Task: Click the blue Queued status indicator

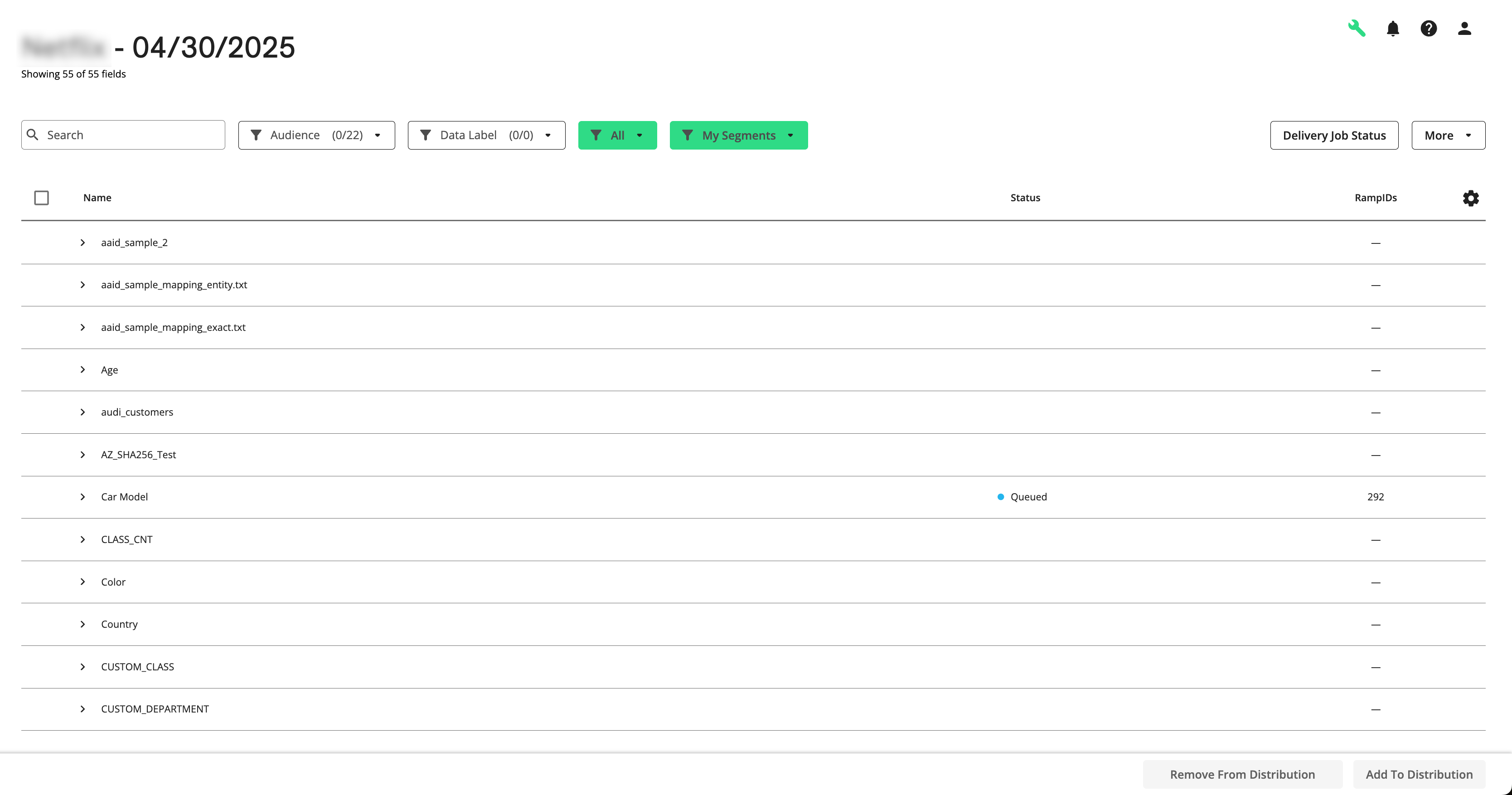Action: pyautogui.click(x=1001, y=496)
